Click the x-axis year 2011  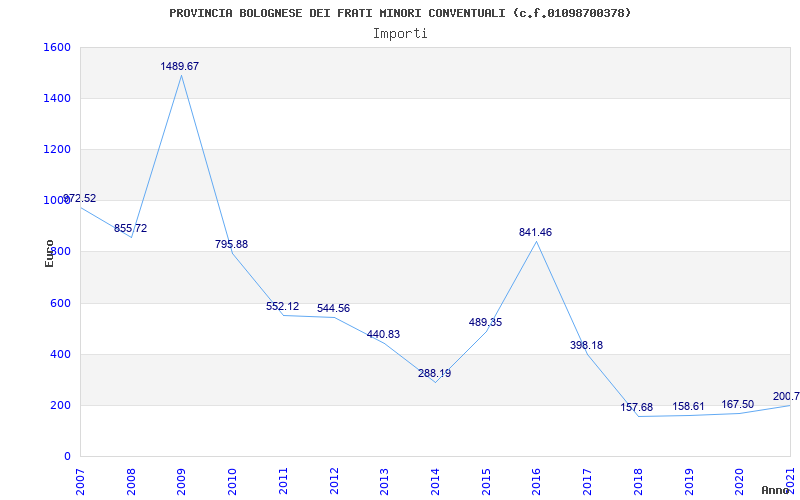pyautogui.click(x=283, y=481)
